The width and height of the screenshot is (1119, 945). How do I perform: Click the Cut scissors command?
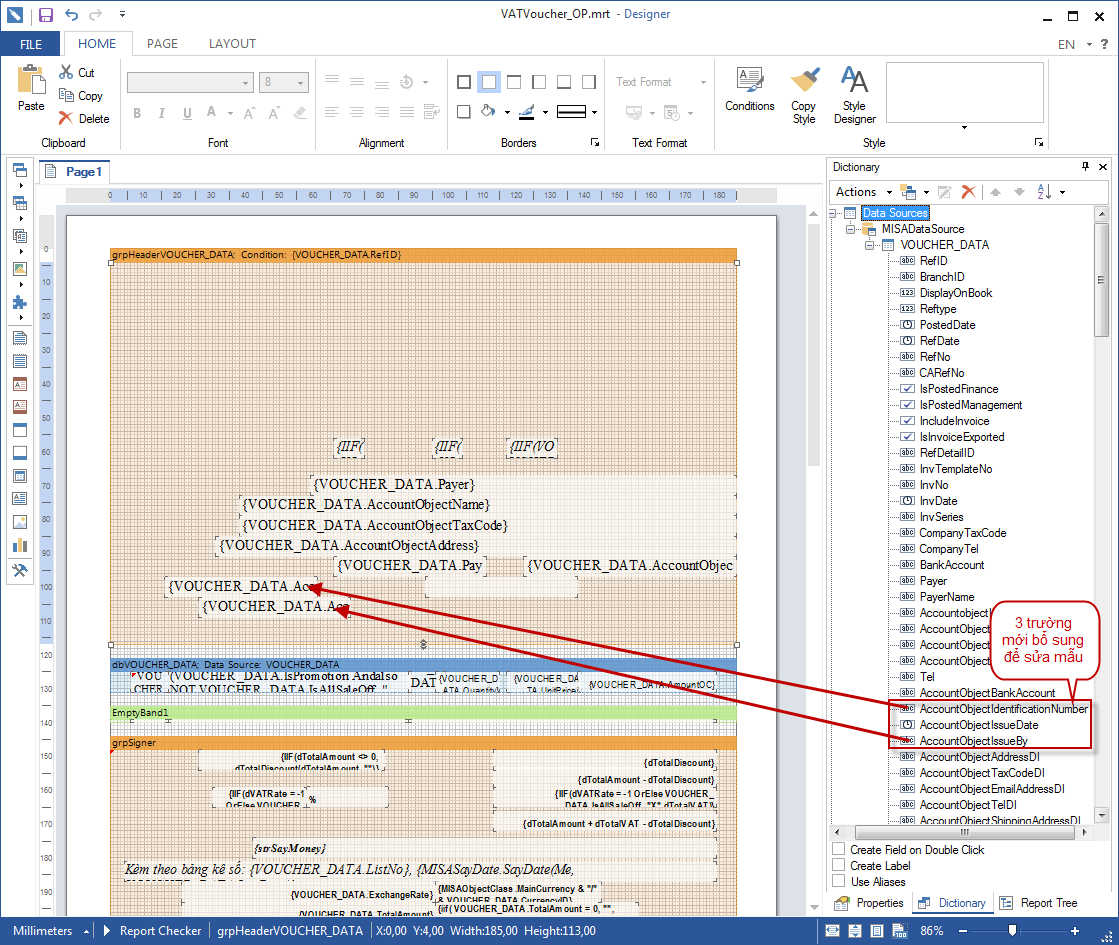pyautogui.click(x=76, y=72)
